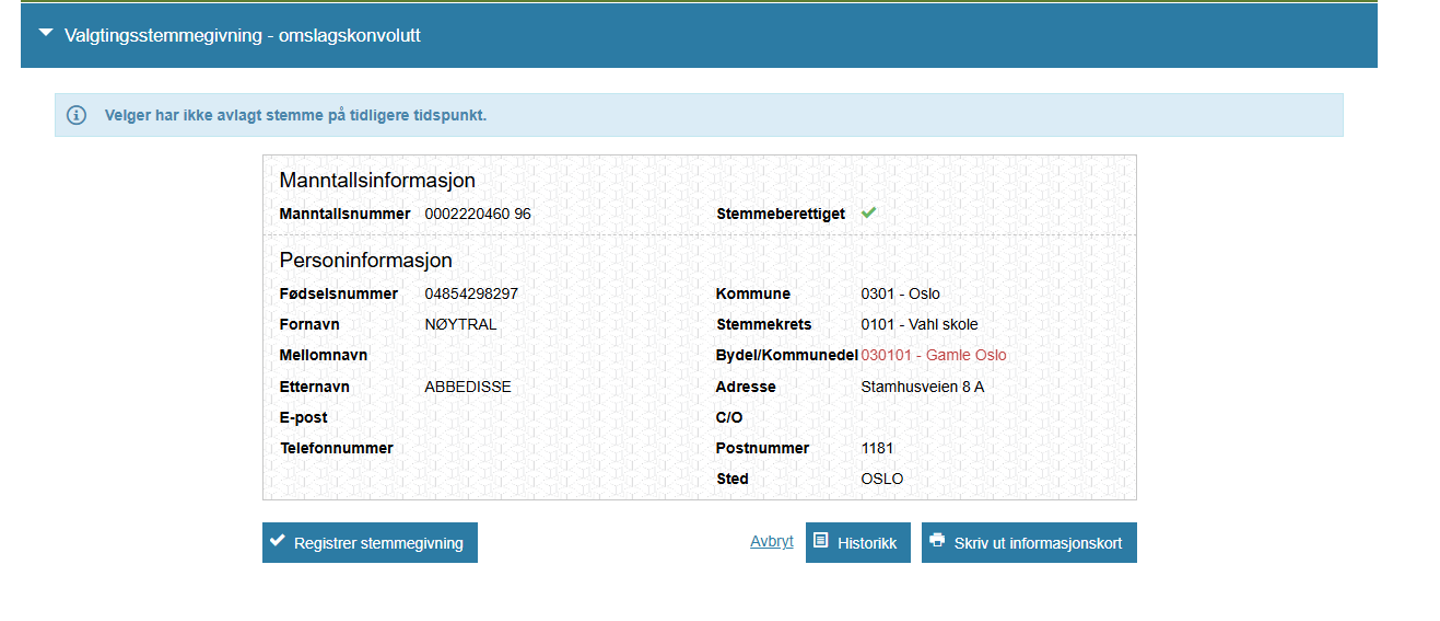Click the Manntallsinformasjon heading
The width and height of the screenshot is (1440, 621).
(x=377, y=180)
